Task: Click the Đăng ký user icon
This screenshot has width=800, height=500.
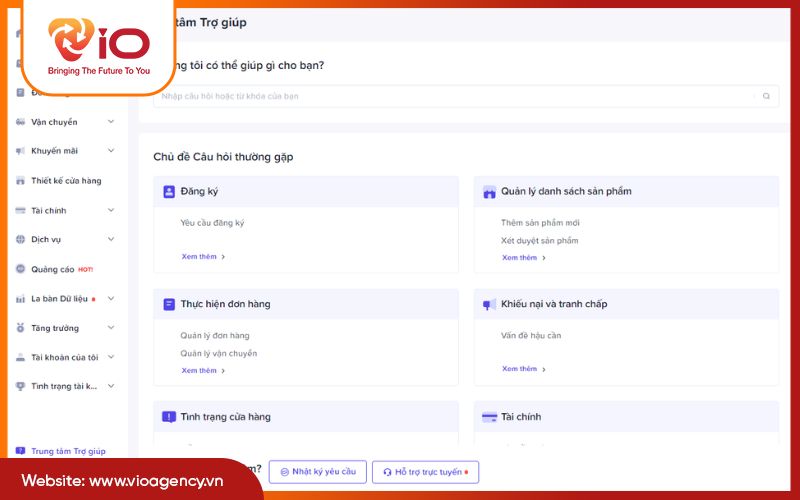Action: point(169,191)
